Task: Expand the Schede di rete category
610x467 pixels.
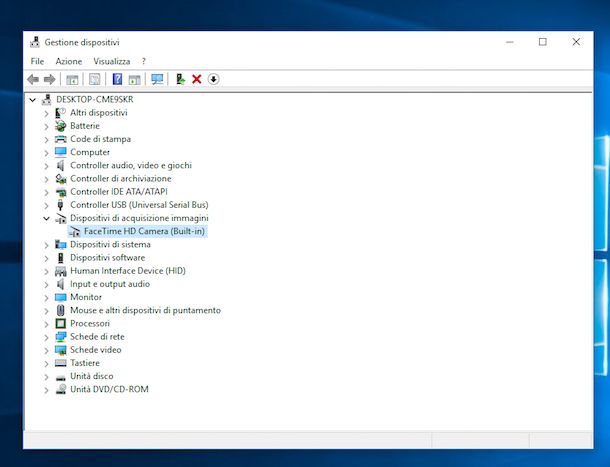Action: 47,337
